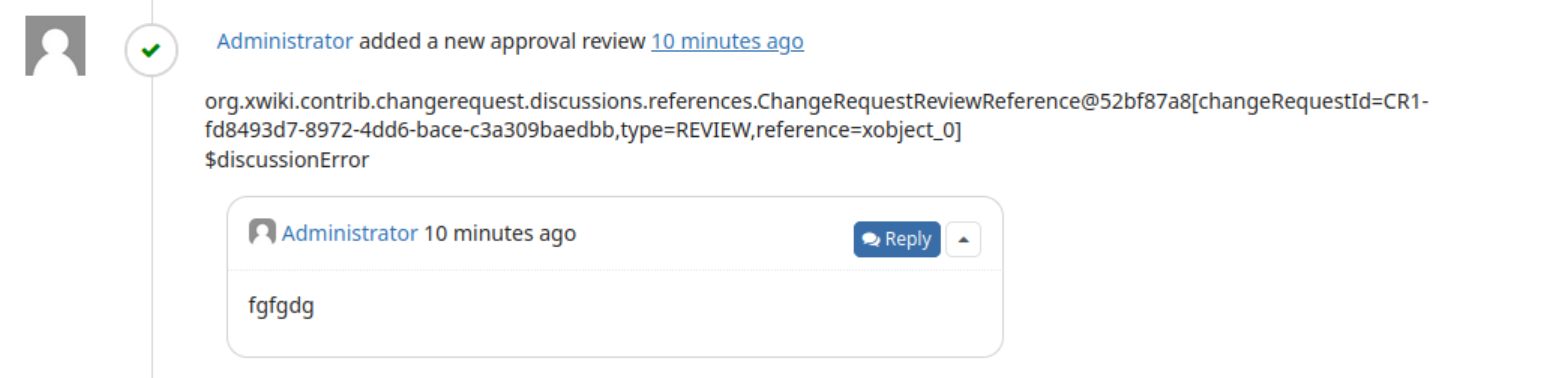Viewport: 1541px width, 378px height.
Task: Open Administrator profile from the review event
Action: (285, 41)
